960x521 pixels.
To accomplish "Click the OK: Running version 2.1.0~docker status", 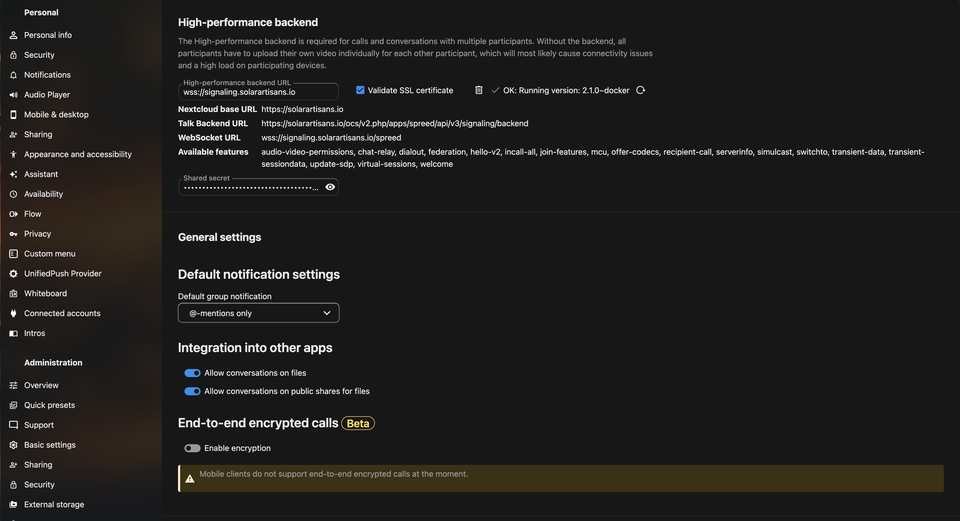I will pos(566,90).
